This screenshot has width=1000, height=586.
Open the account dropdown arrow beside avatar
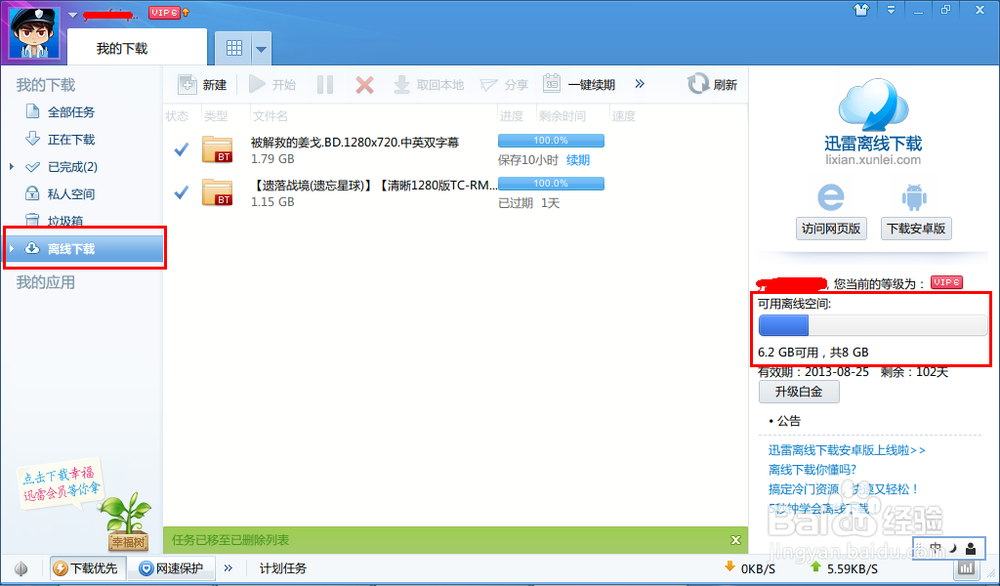[x=73, y=15]
